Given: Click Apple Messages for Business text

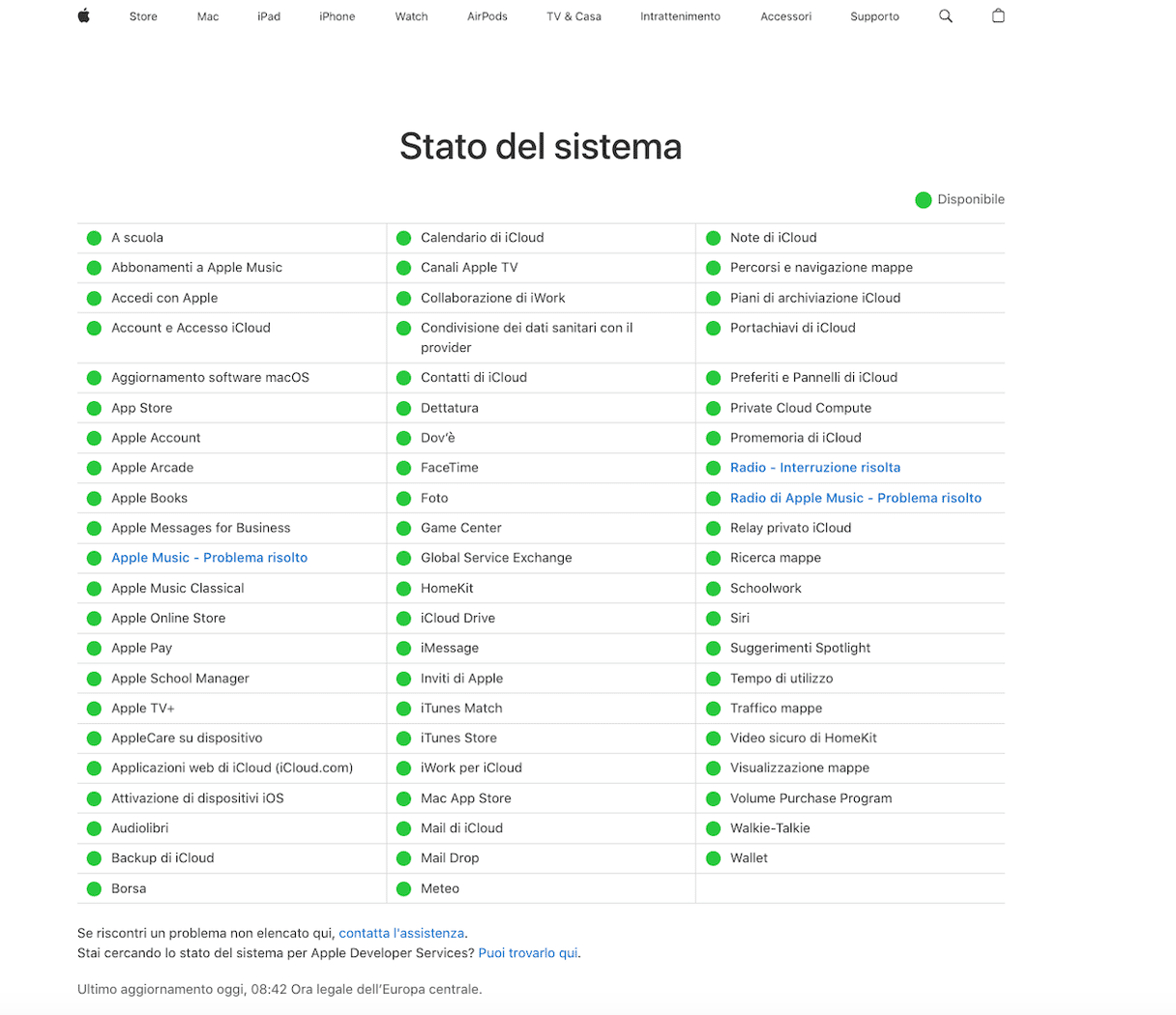Looking at the screenshot, I should 201,528.
